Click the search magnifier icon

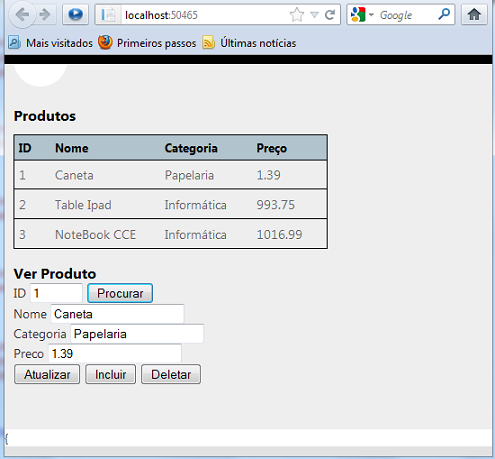[444, 14]
